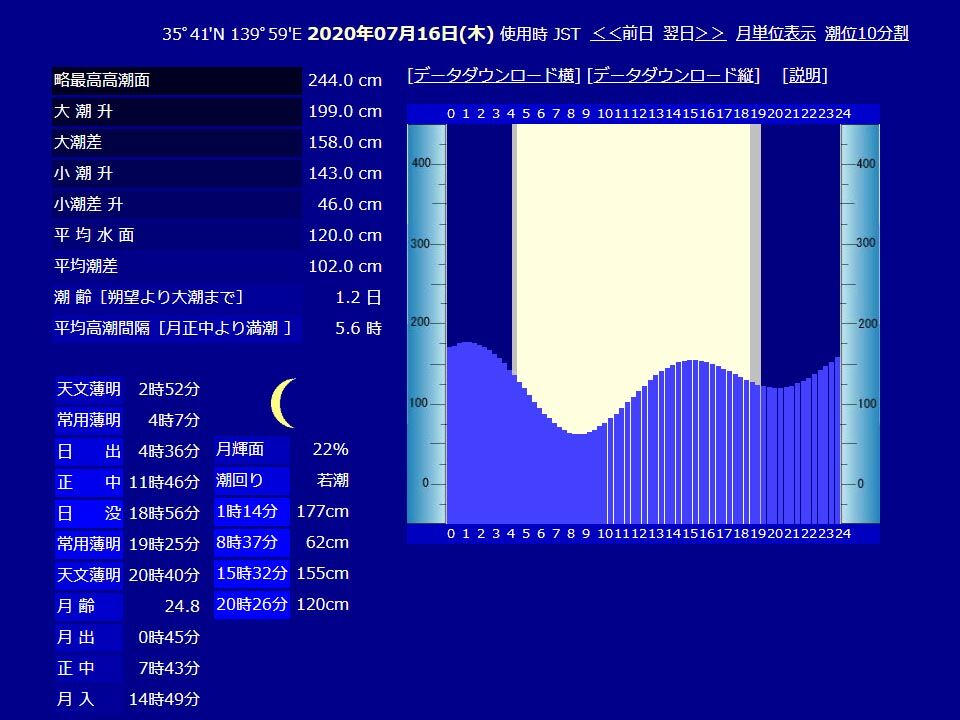Click the tide chart bar at hour 15
This screenshot has width=960, height=720.
click(695, 441)
